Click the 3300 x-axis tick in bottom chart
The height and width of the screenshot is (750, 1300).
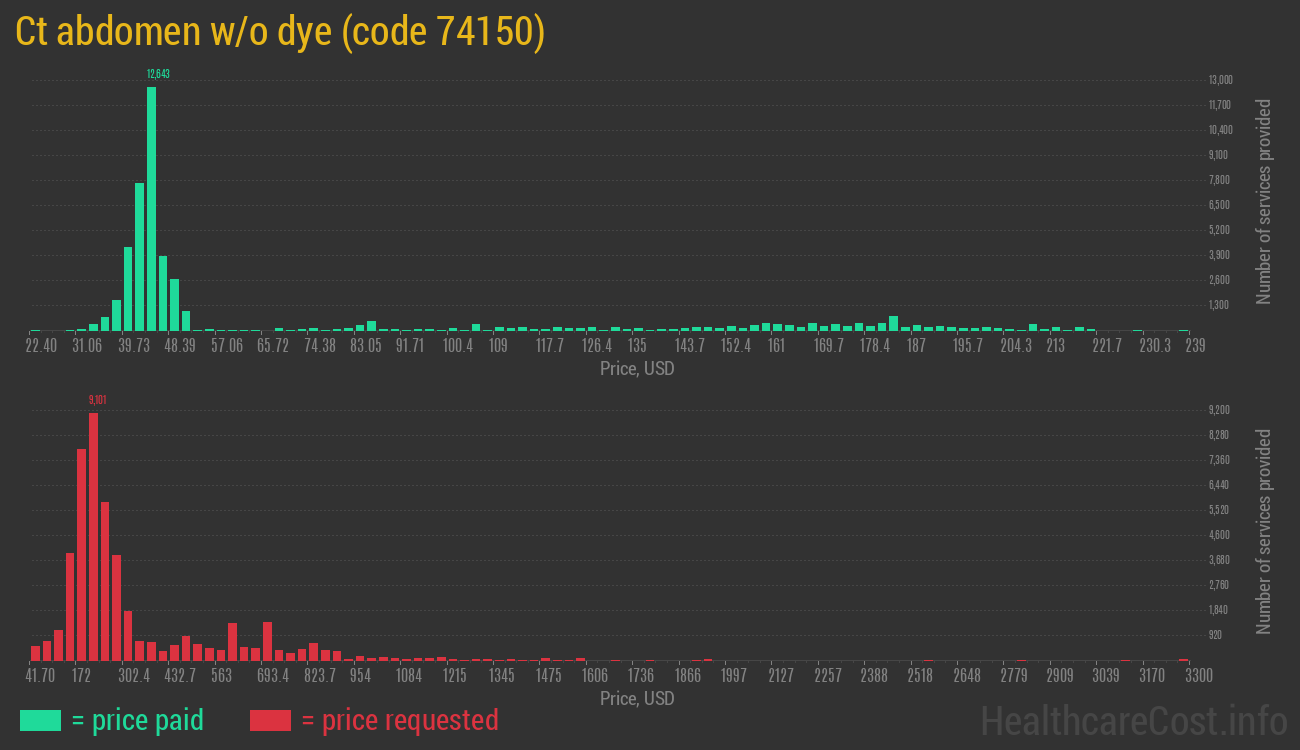1198,675
